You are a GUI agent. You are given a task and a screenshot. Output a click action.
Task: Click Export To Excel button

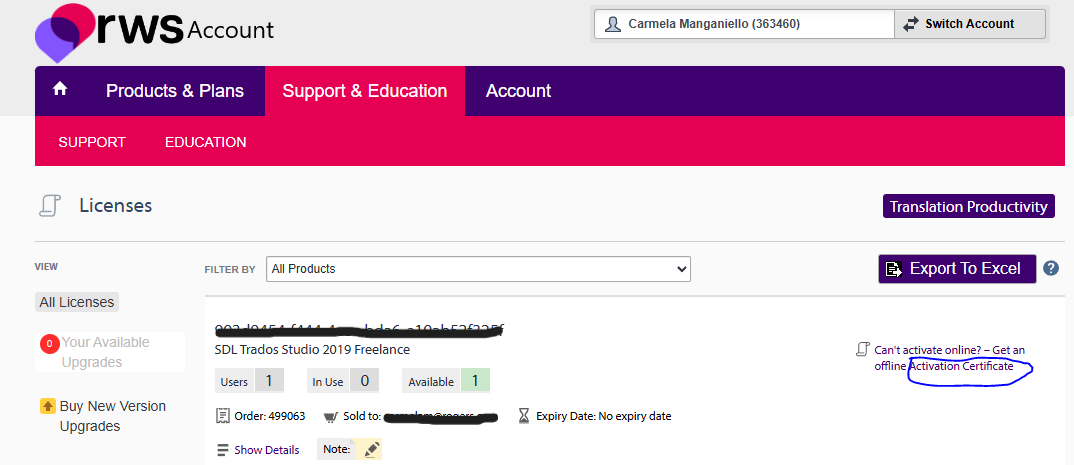(957, 268)
